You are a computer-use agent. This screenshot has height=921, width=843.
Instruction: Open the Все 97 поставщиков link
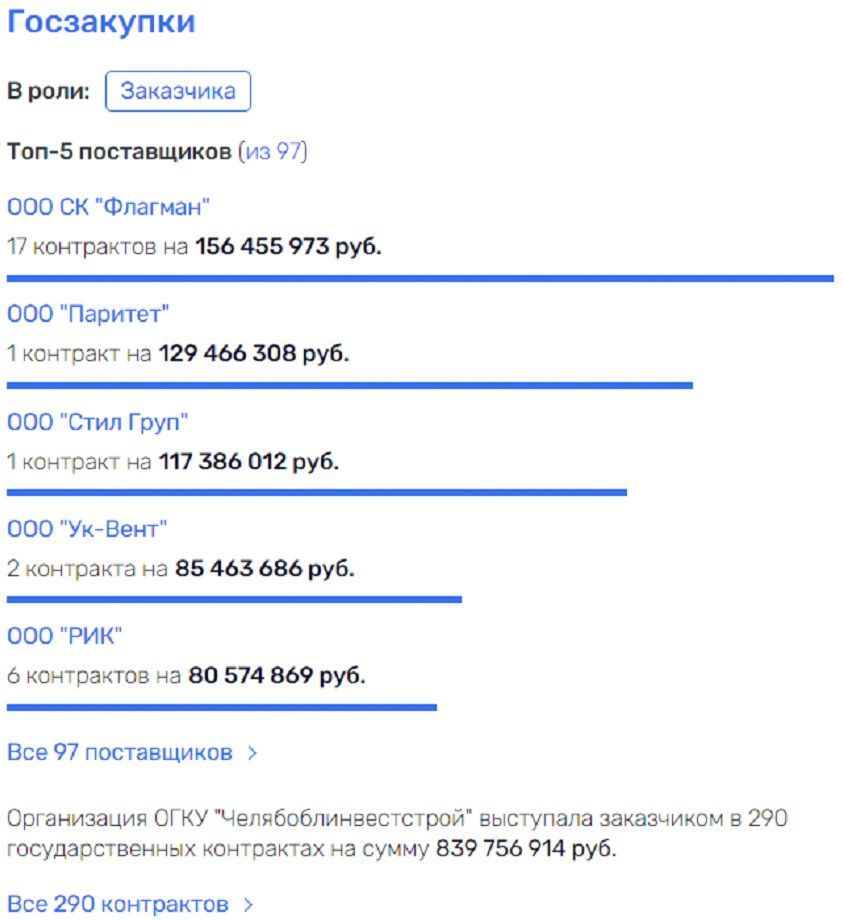[x=120, y=752]
